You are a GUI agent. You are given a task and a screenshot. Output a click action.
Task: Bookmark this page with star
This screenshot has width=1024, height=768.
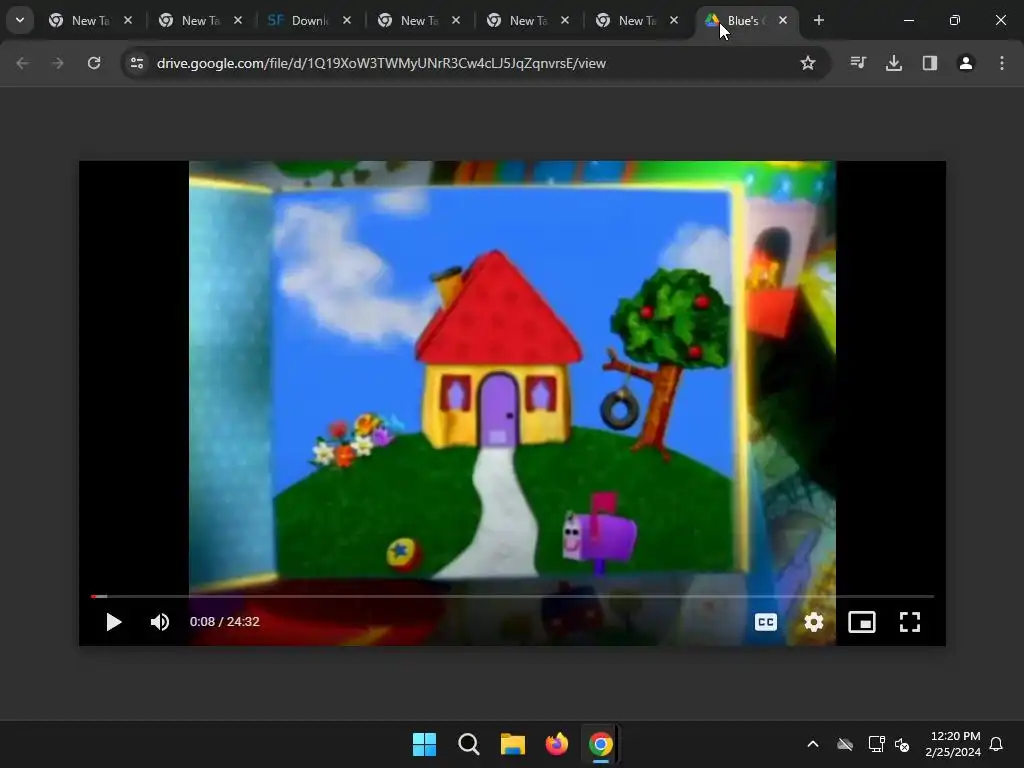[x=808, y=63]
